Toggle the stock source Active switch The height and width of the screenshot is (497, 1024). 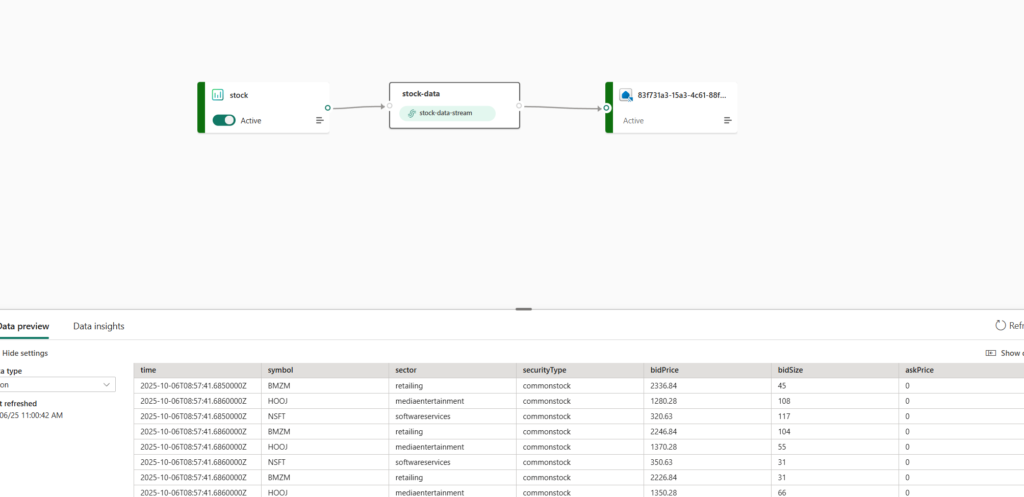[x=224, y=120]
